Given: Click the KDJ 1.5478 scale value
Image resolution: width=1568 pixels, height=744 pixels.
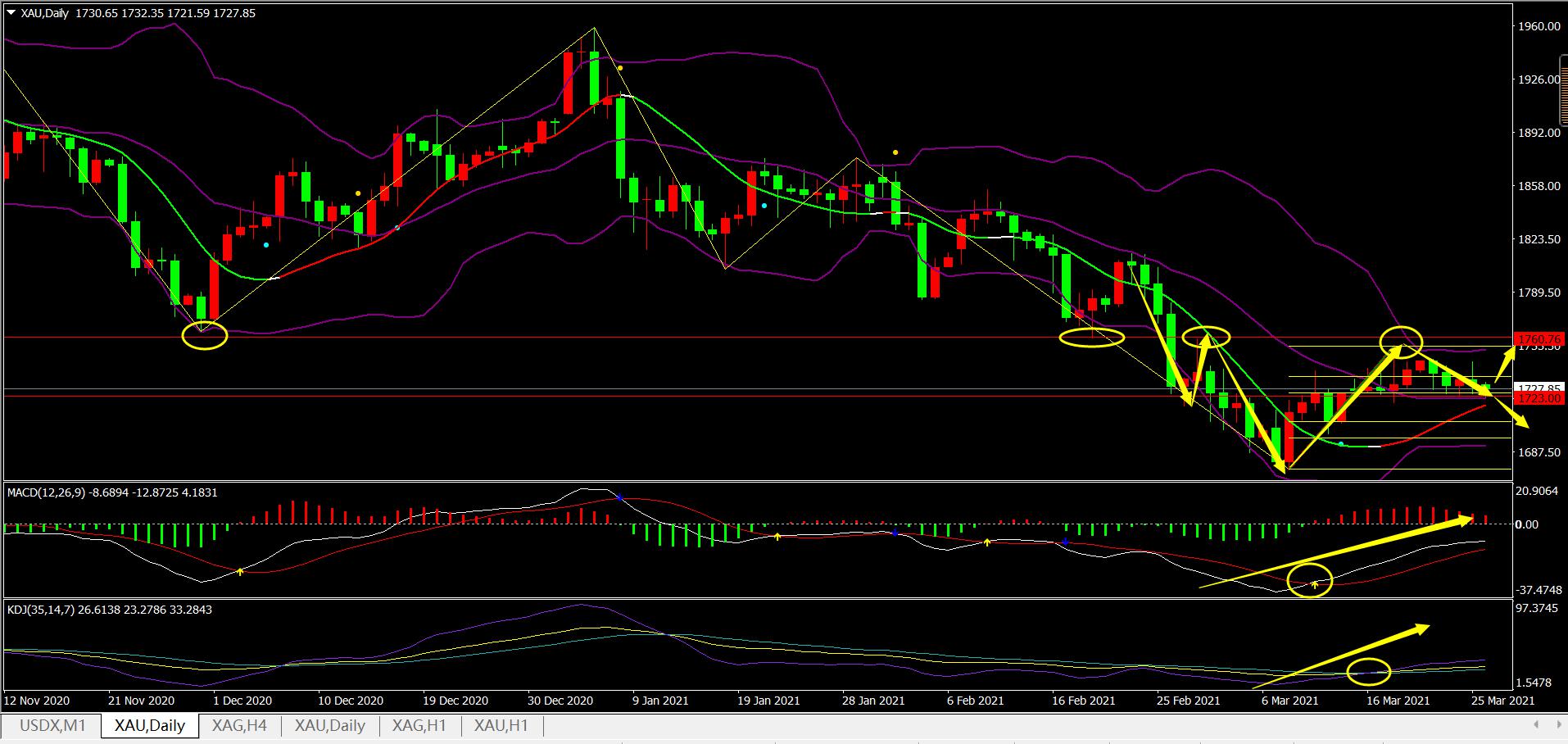Looking at the screenshot, I should 1534,683.
